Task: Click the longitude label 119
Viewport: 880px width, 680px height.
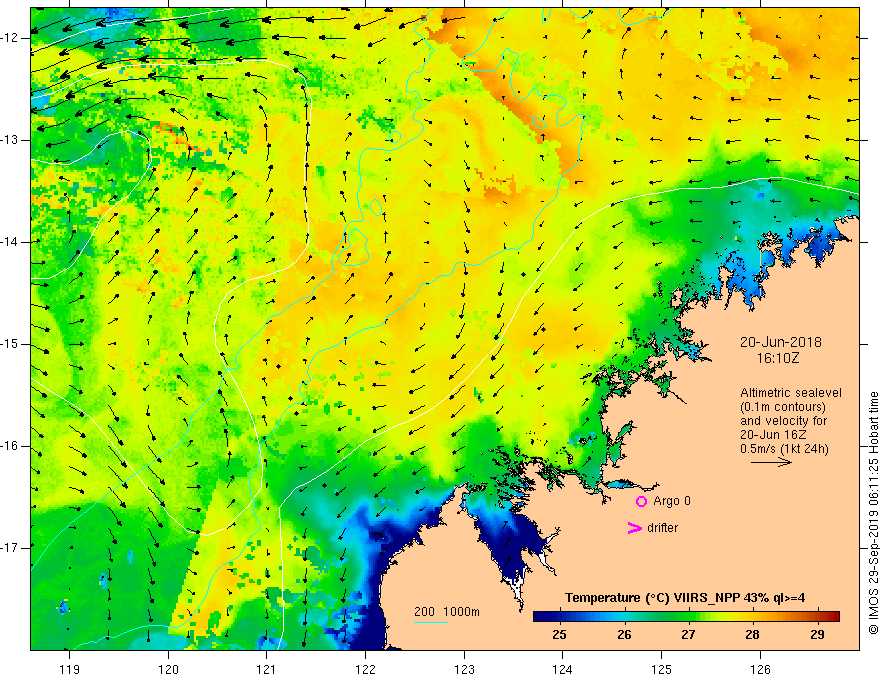Action: click(x=70, y=669)
